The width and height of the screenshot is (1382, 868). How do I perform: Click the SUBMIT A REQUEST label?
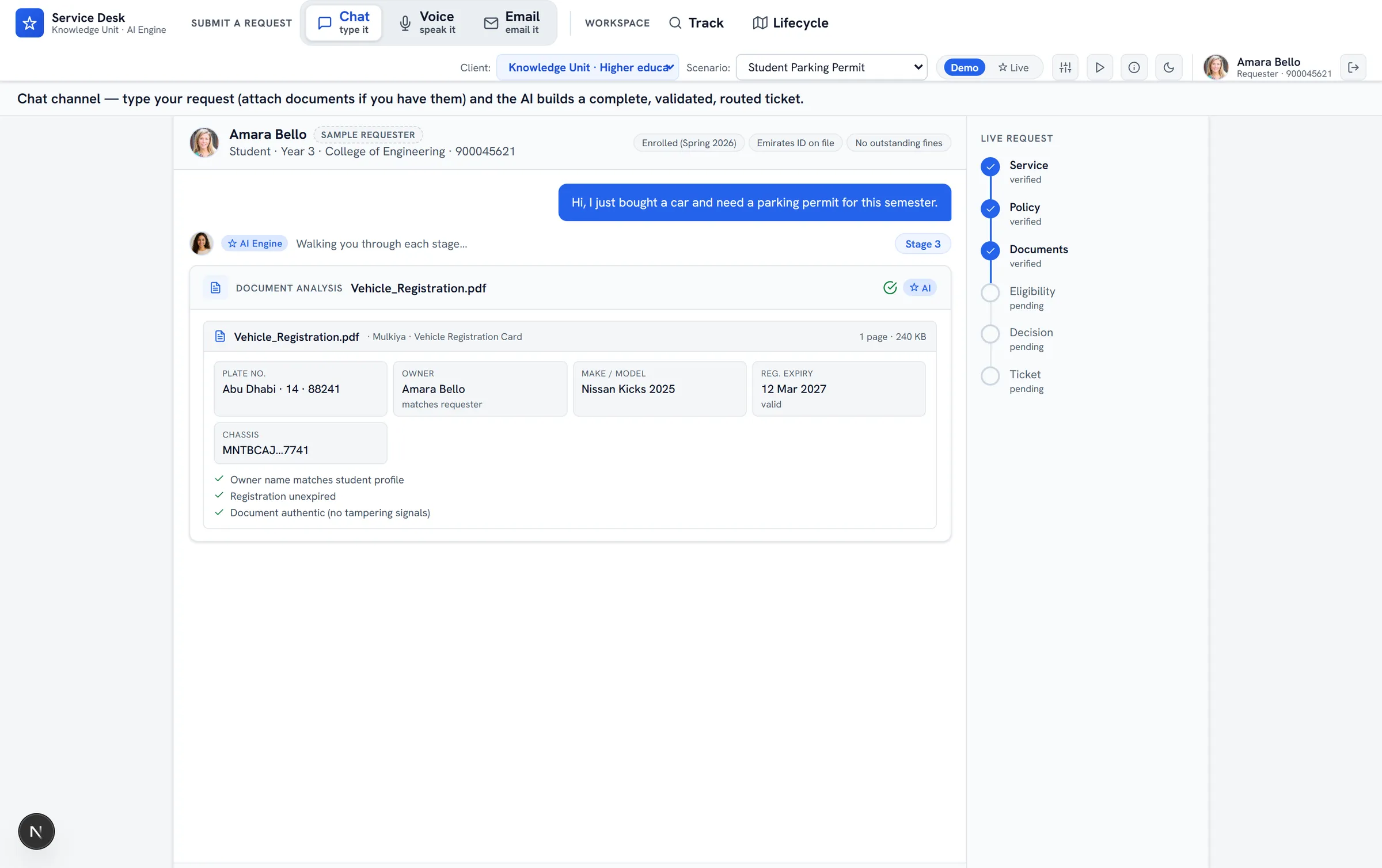click(x=242, y=23)
